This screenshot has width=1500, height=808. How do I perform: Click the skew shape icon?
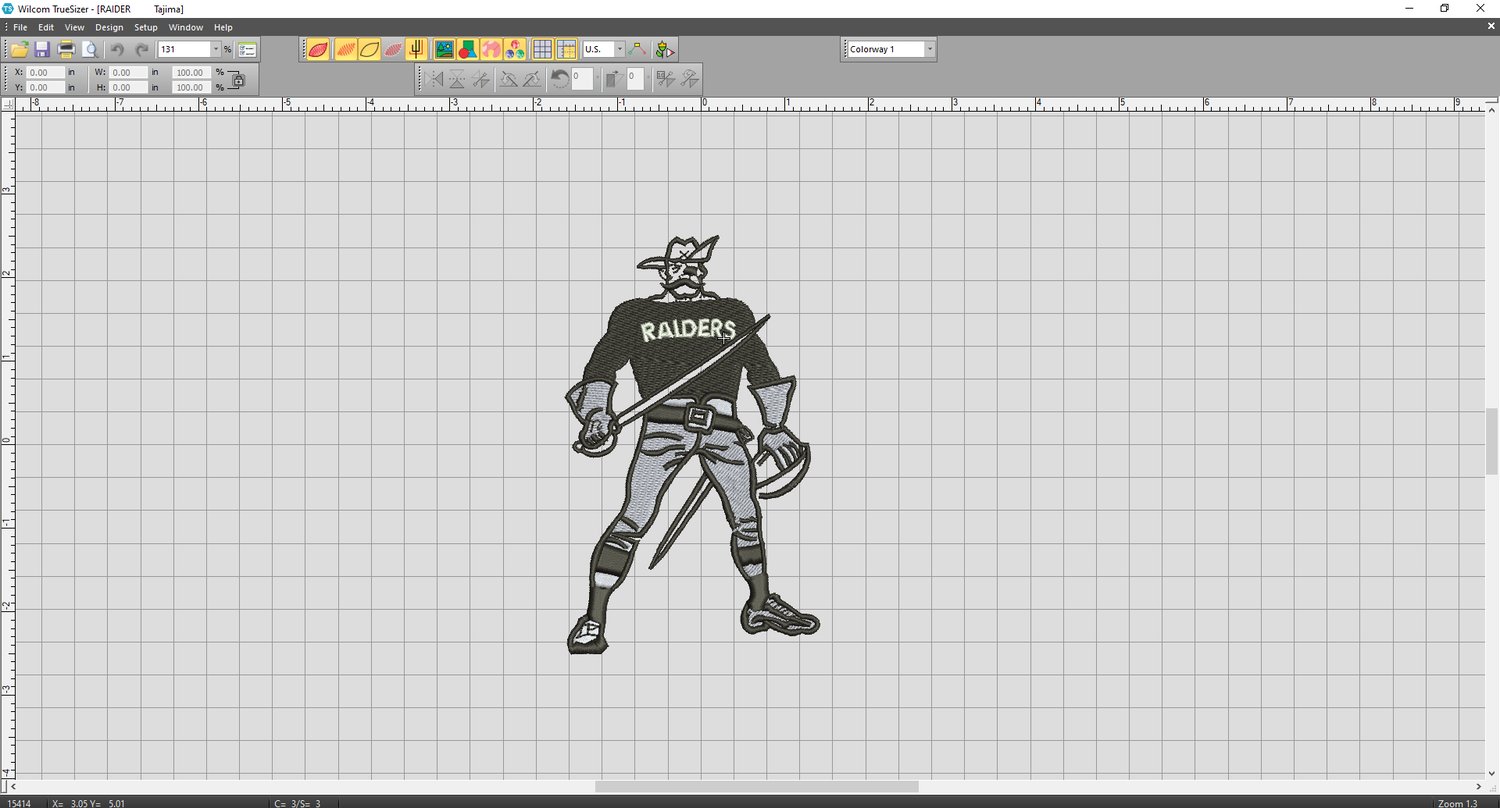(x=615, y=78)
